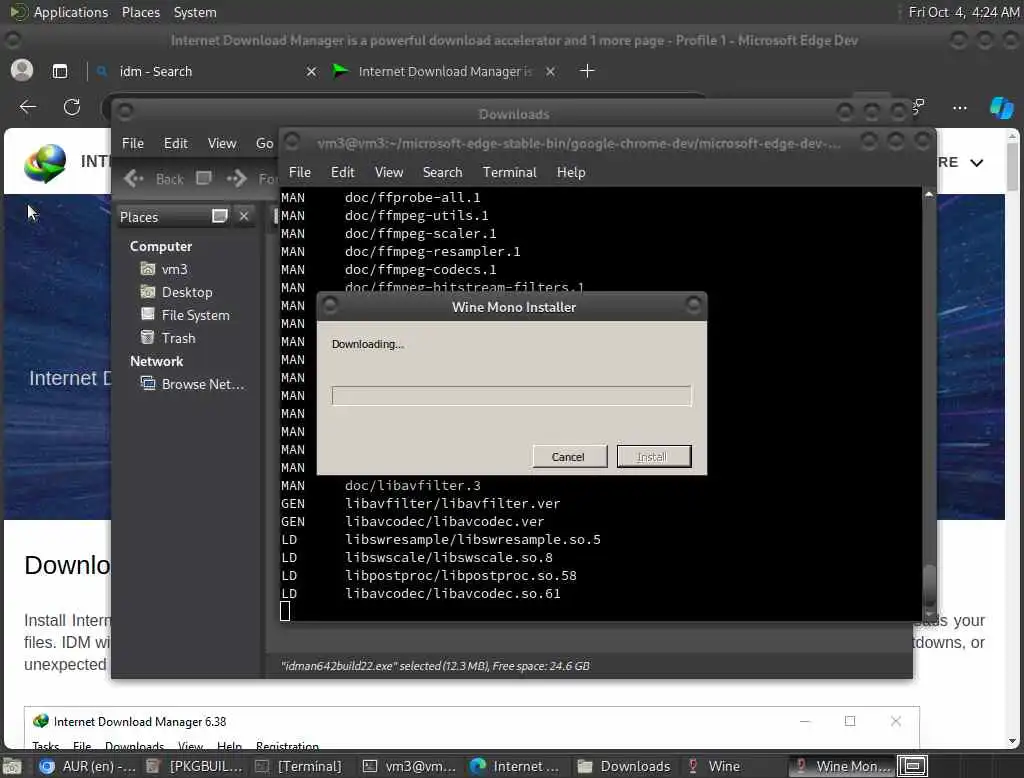The height and width of the screenshot is (778, 1024).
Task: Click the Edge profile avatar icon
Action: tap(22, 71)
